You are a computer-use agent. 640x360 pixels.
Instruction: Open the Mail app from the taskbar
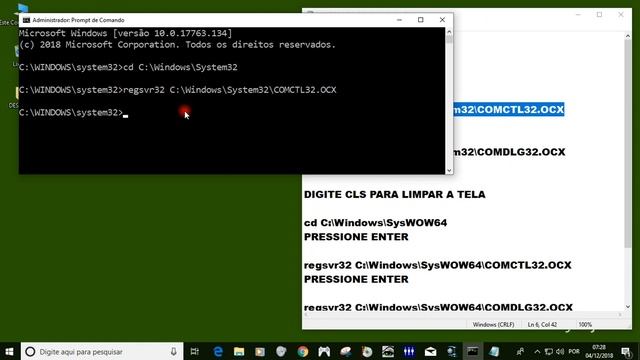pos(430,351)
